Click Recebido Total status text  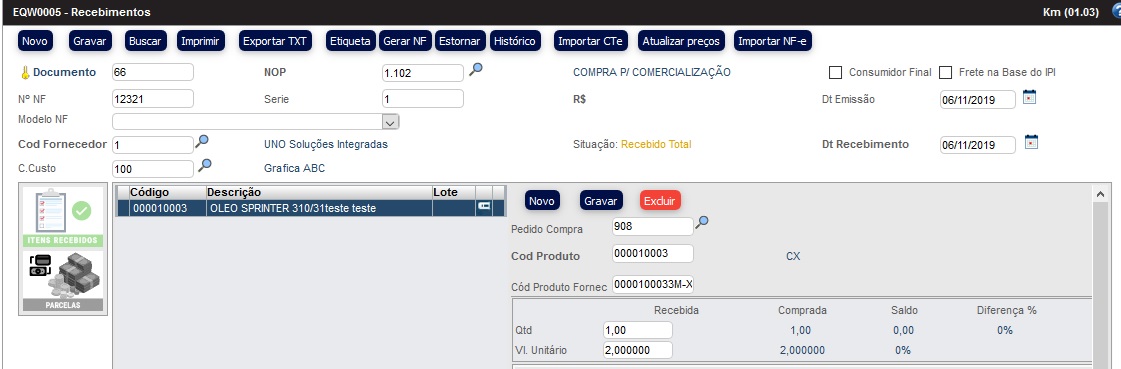click(656, 144)
